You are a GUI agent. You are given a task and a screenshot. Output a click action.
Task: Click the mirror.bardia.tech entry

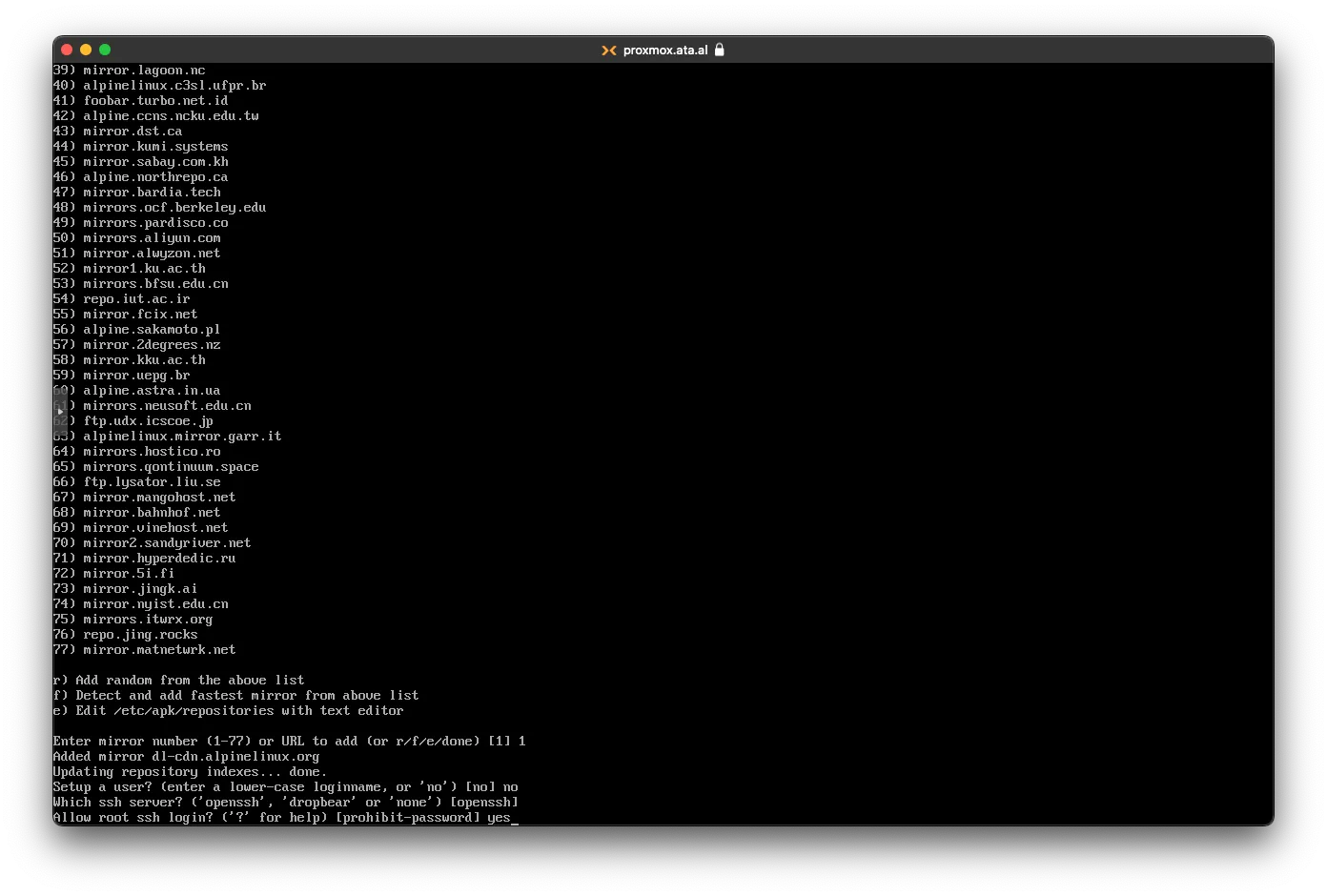point(137,193)
